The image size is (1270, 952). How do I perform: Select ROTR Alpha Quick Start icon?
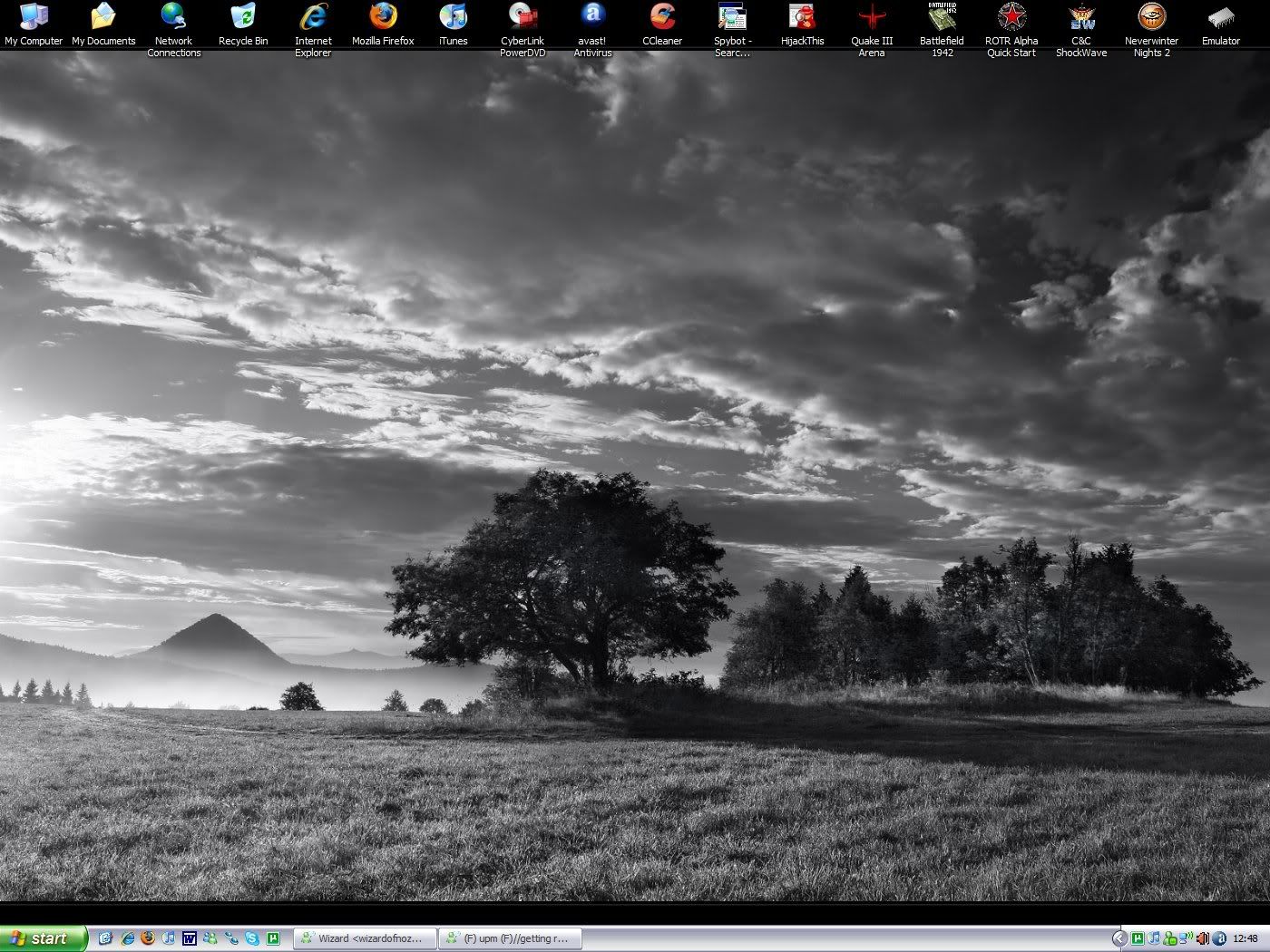point(1011,30)
